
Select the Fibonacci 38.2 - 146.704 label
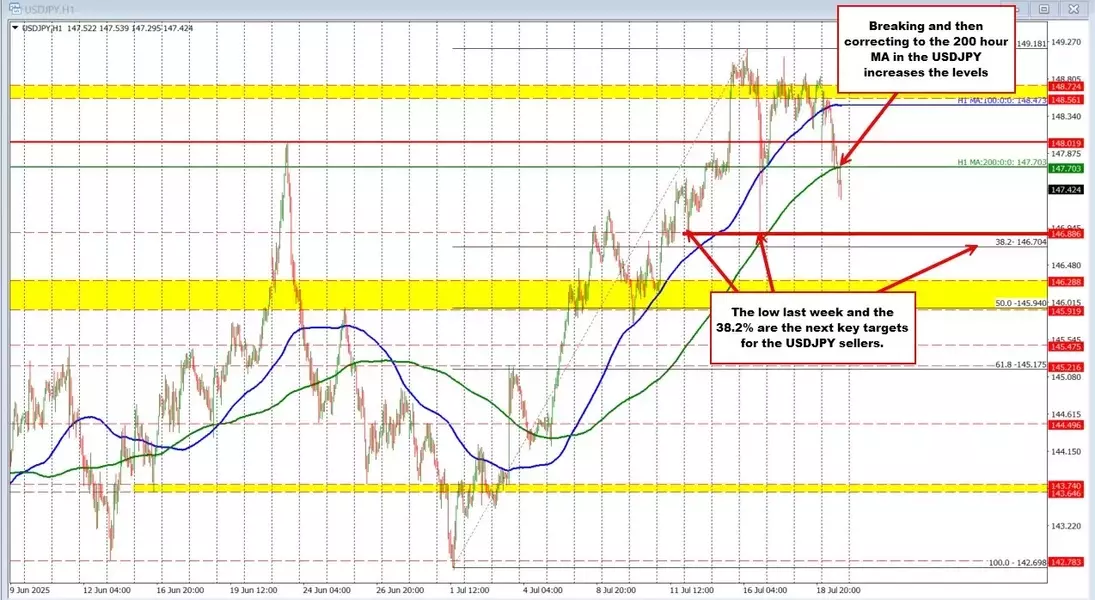(1021, 242)
